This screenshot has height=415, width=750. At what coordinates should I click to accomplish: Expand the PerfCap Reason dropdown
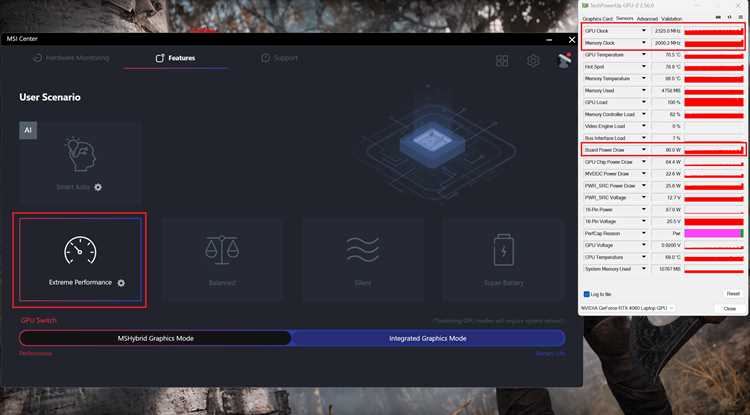click(x=644, y=233)
